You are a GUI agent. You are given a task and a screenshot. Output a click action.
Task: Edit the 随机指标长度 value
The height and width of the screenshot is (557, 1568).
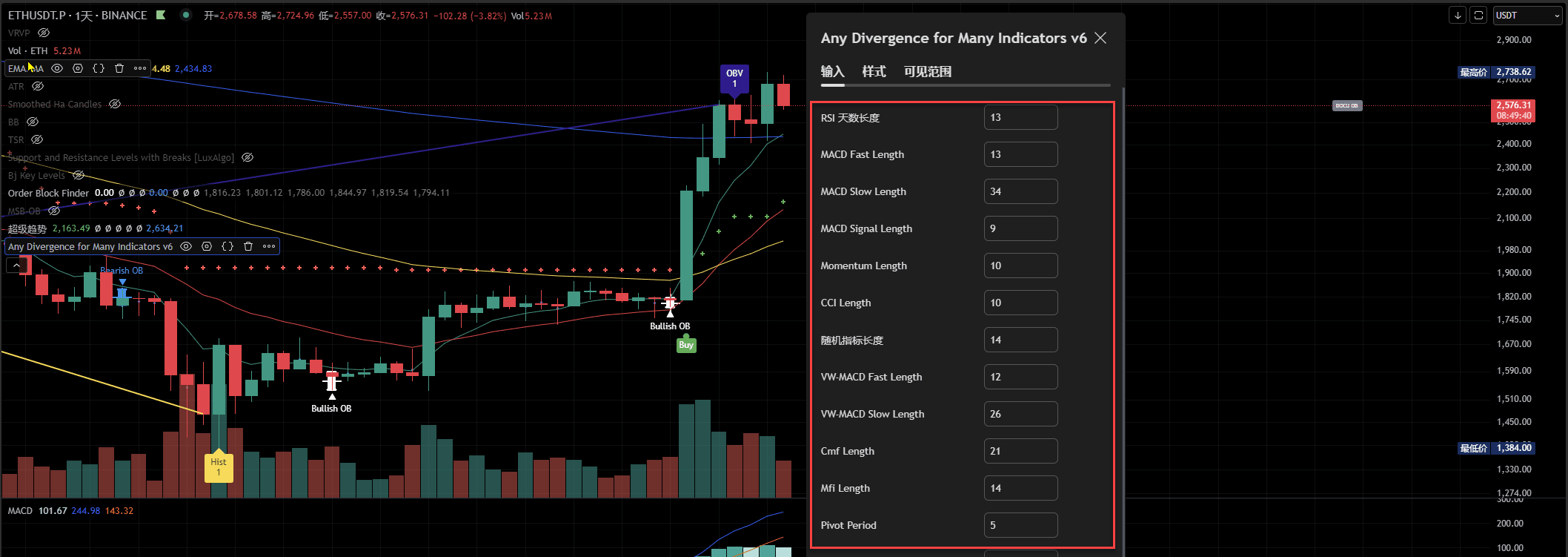1020,340
